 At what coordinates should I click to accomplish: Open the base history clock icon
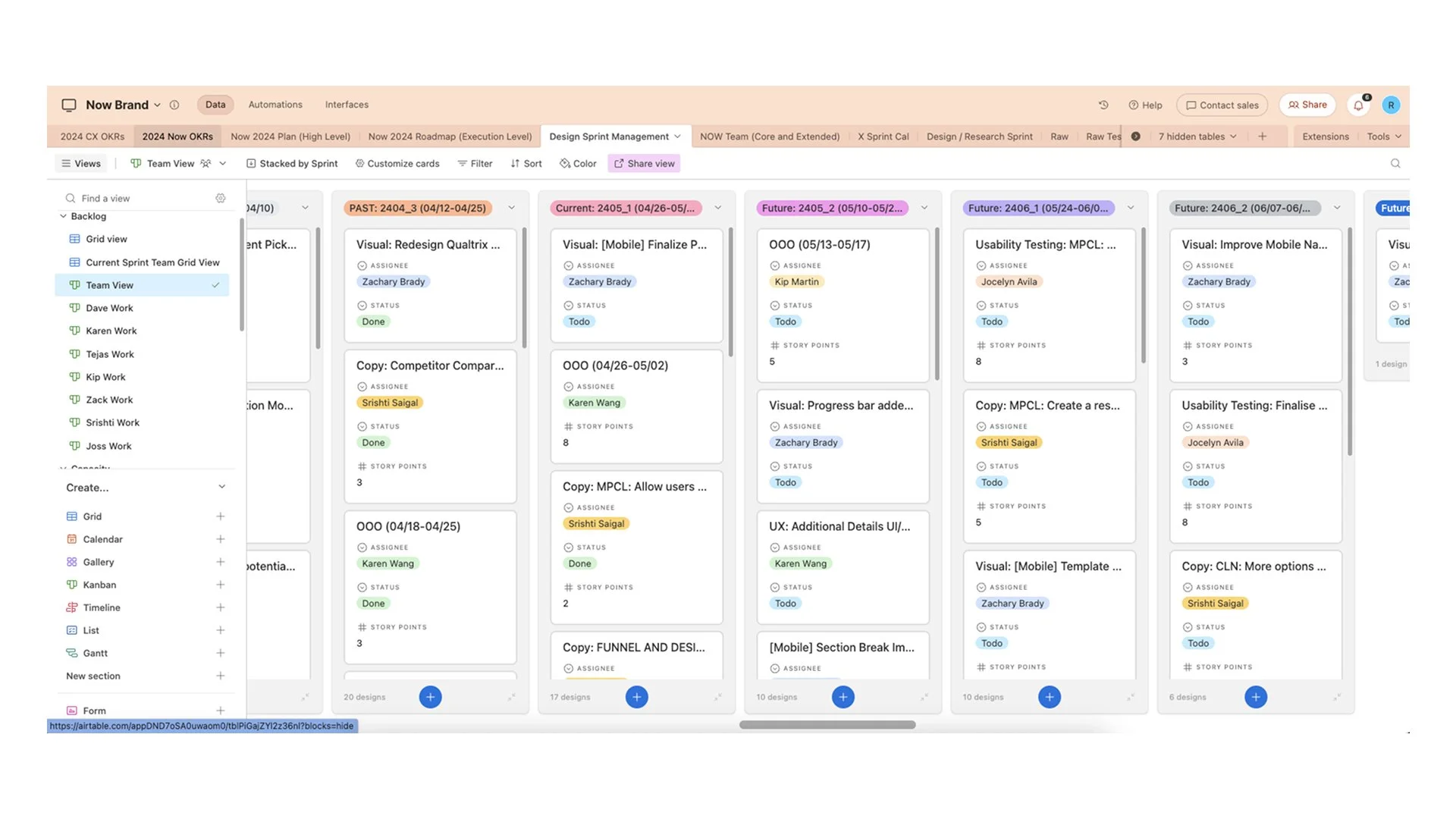tap(1103, 105)
